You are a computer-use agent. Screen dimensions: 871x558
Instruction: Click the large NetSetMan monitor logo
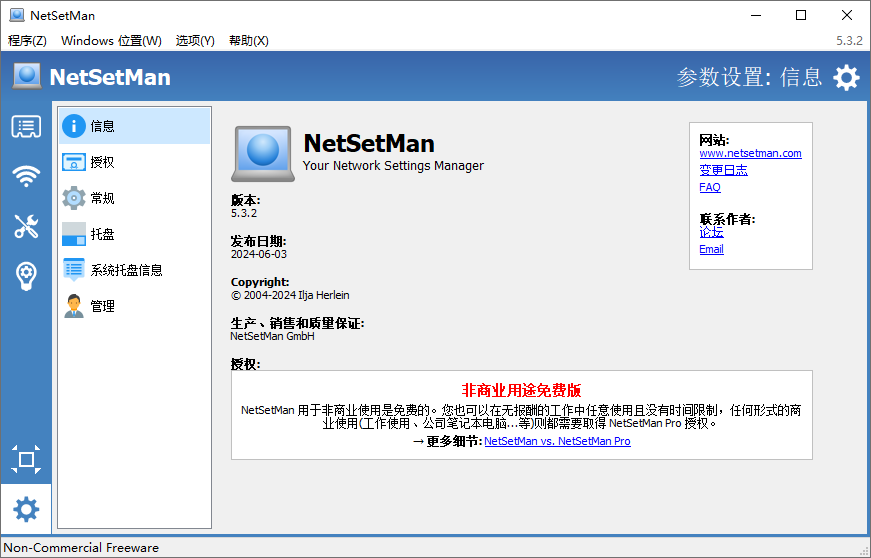click(263, 154)
